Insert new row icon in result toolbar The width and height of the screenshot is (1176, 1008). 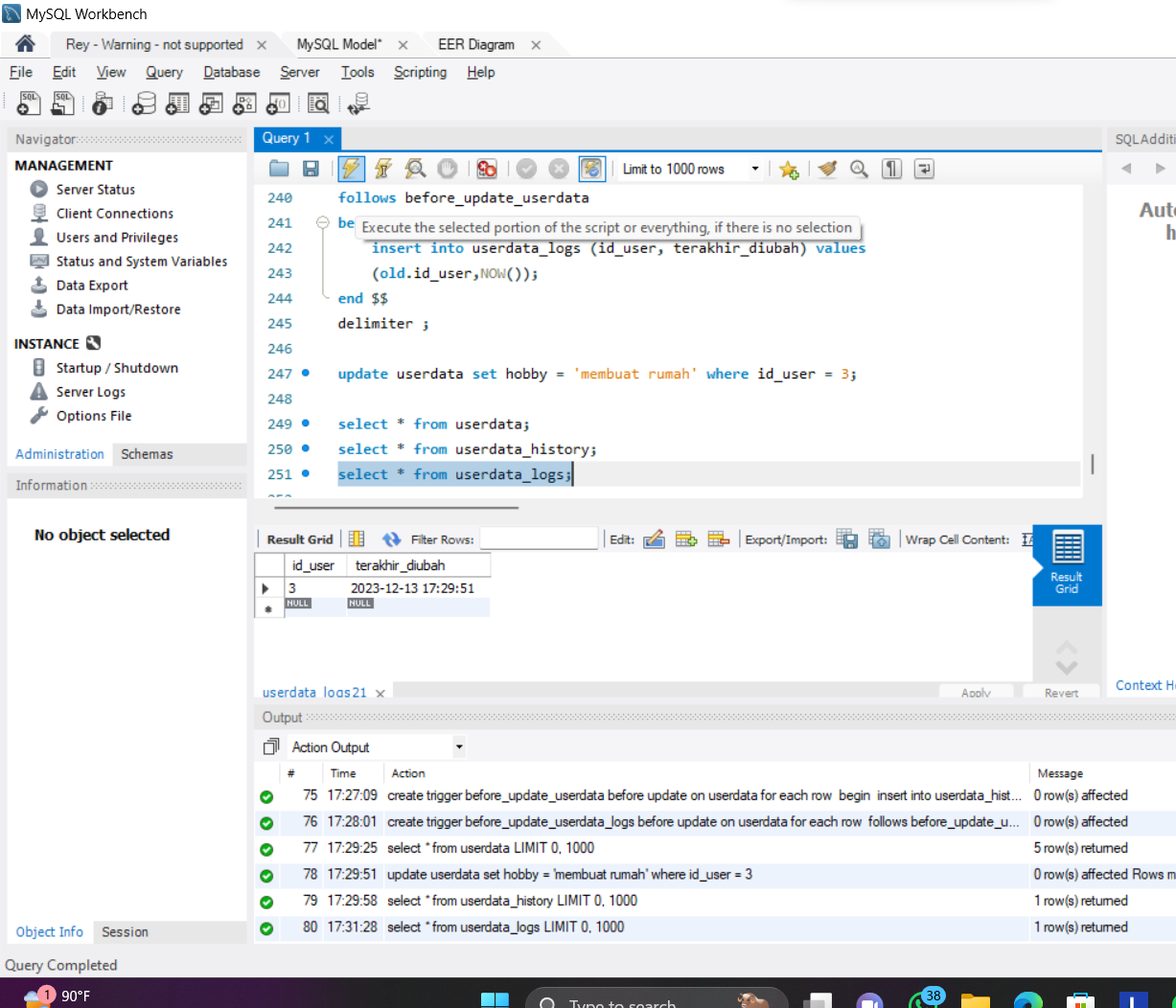click(x=686, y=539)
